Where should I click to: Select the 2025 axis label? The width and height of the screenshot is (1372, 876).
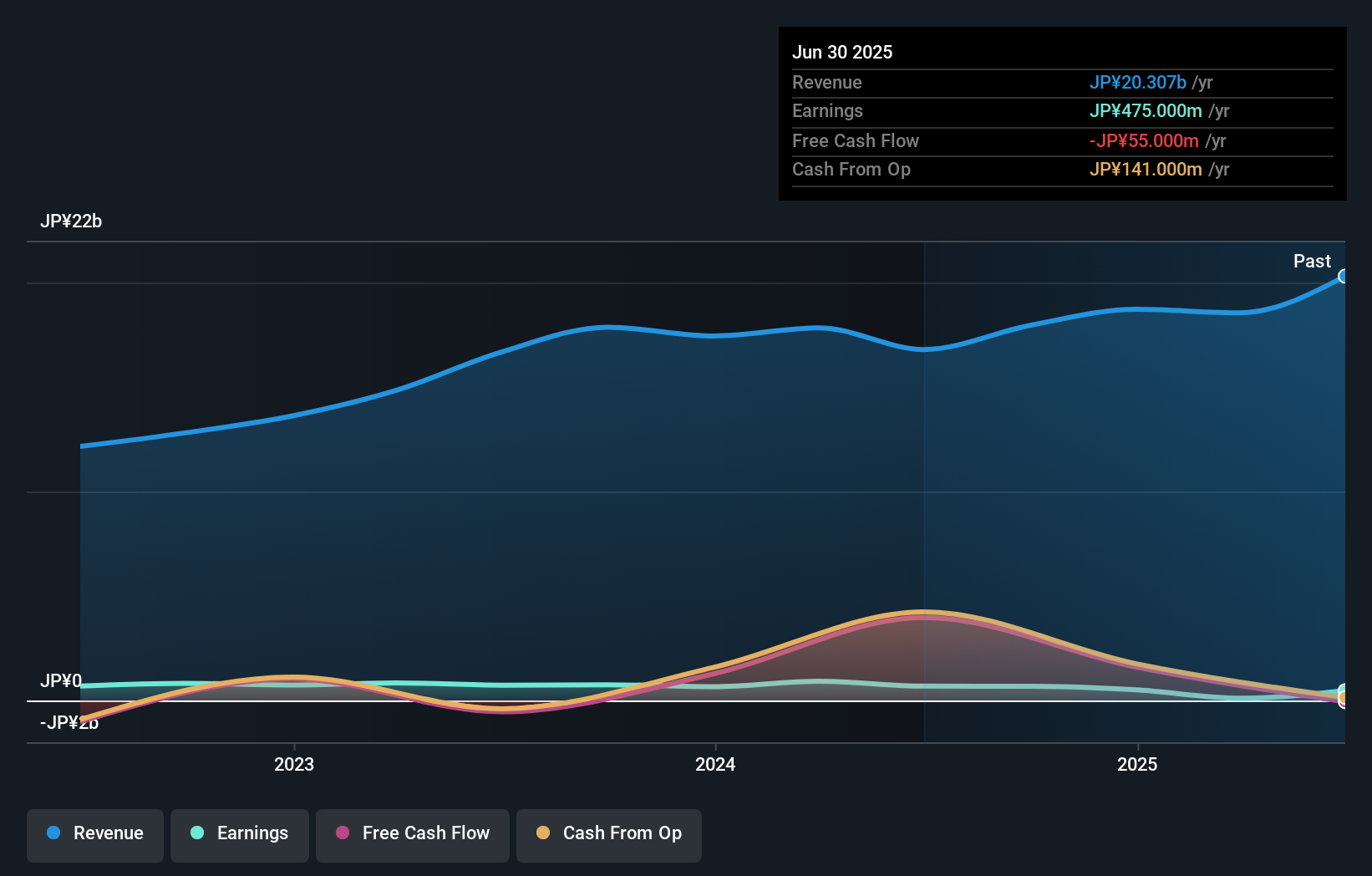tap(1137, 764)
